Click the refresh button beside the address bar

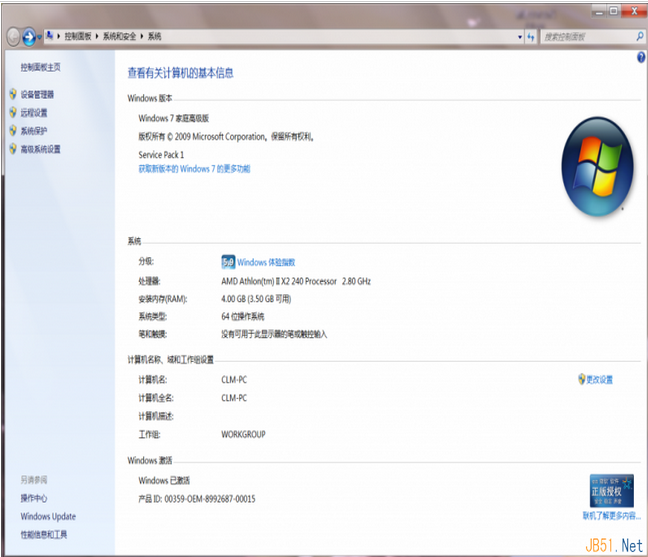[531, 36]
